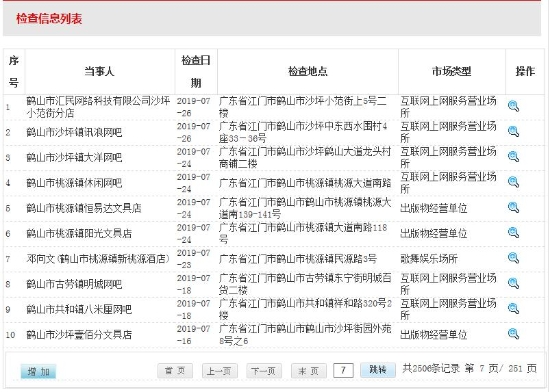Select party name 鹤山市沙坪镇大洋网吧

[x=74, y=157]
